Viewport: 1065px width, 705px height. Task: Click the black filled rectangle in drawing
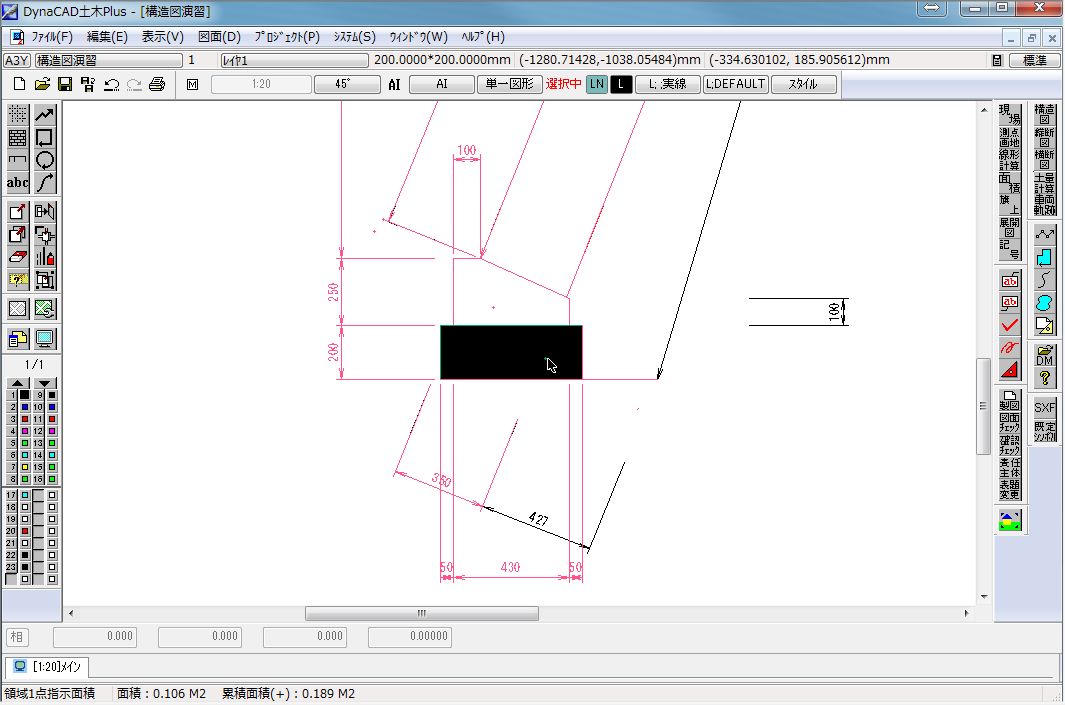[x=511, y=352]
